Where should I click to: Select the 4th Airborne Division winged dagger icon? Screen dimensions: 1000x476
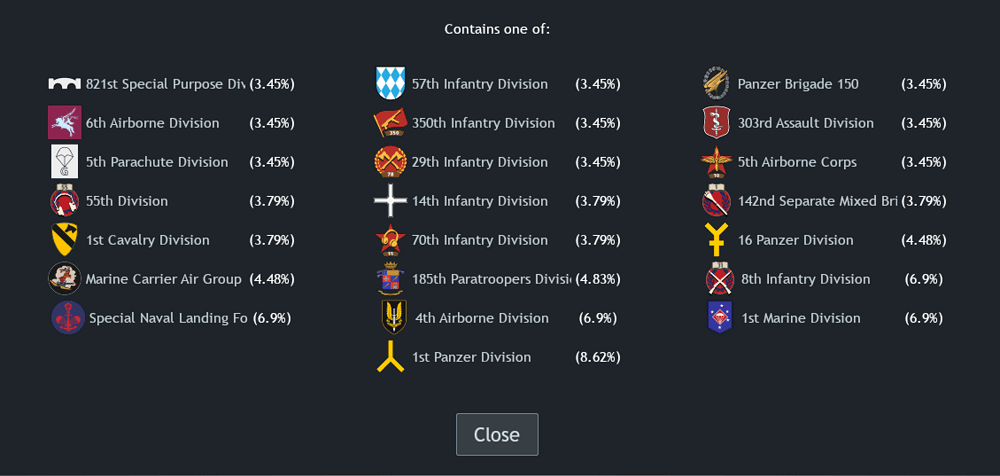pos(393,318)
